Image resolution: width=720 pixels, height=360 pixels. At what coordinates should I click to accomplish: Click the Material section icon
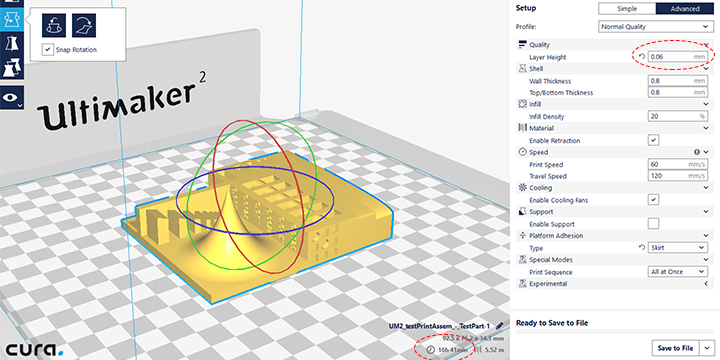point(522,128)
